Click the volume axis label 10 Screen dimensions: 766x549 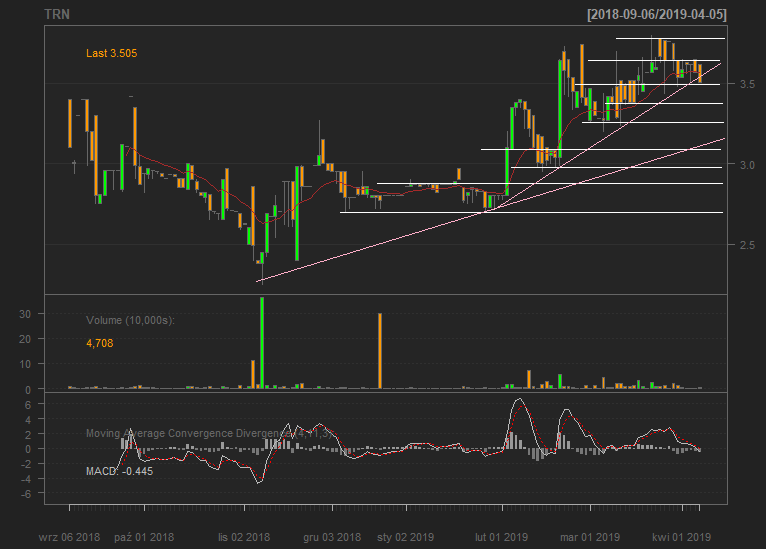25,364
